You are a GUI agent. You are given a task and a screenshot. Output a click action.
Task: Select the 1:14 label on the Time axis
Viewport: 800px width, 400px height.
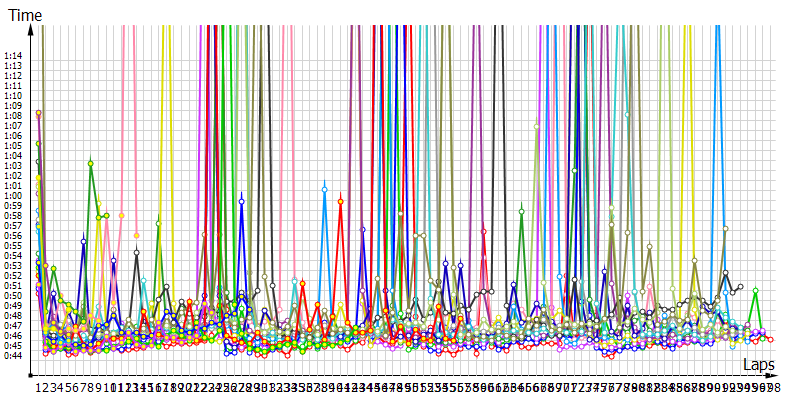(x=13, y=56)
